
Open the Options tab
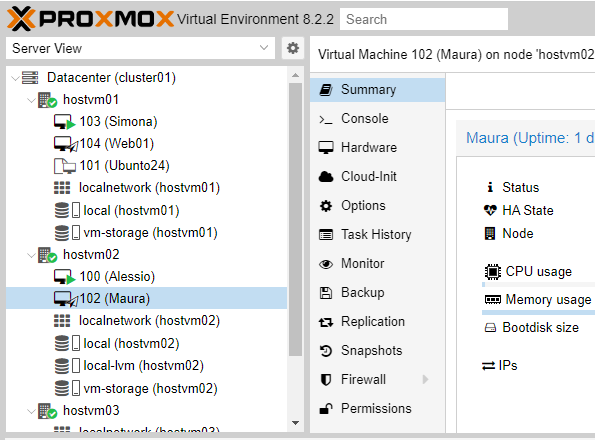(x=378, y=206)
